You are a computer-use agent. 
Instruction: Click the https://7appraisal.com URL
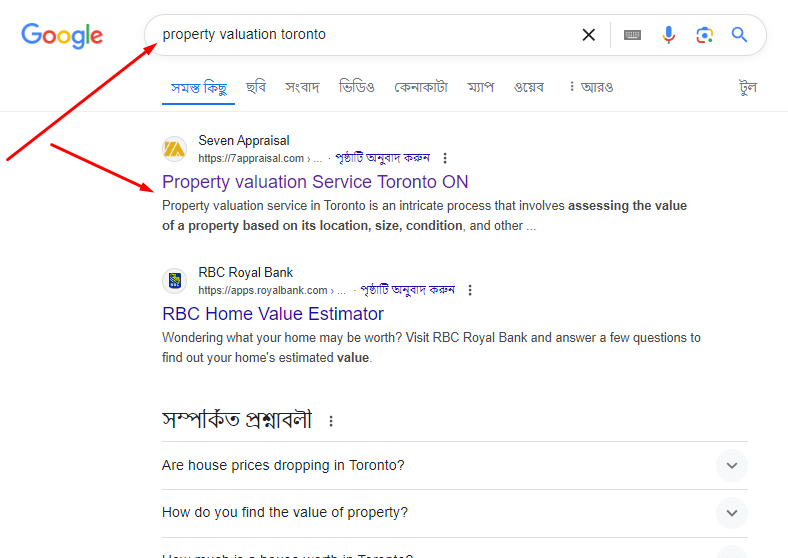[x=260, y=158]
